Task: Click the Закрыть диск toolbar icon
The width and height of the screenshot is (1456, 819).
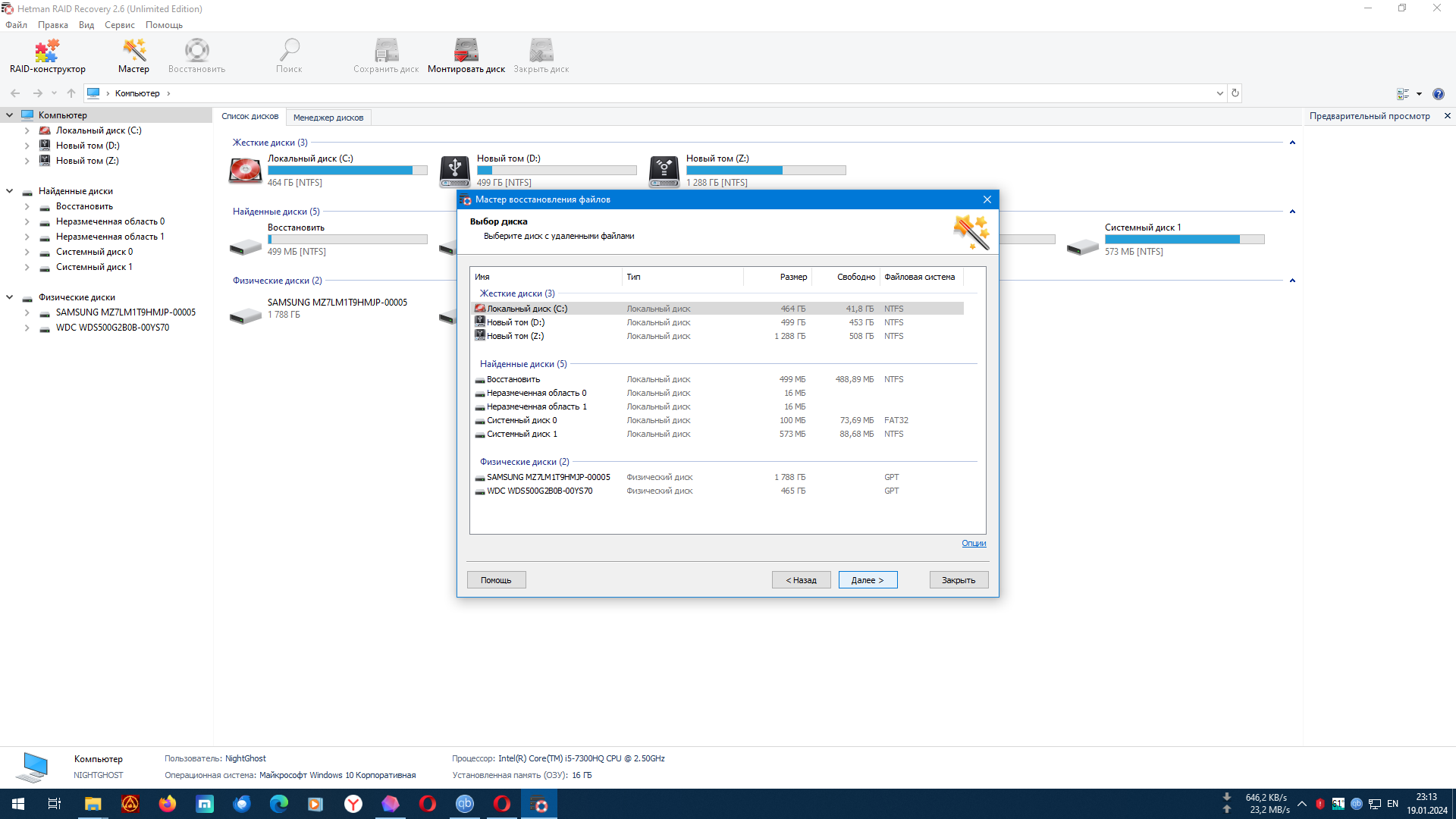Action: pyautogui.click(x=541, y=56)
